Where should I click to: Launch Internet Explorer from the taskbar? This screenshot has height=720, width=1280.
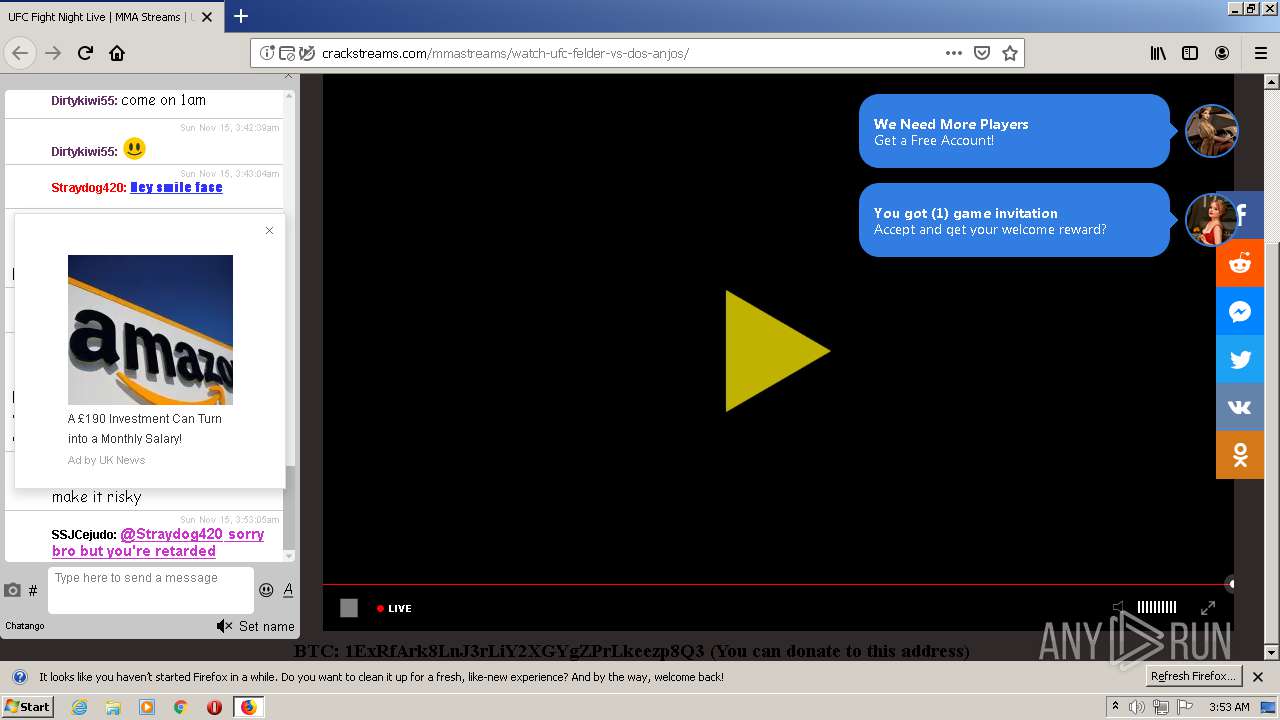(x=79, y=707)
